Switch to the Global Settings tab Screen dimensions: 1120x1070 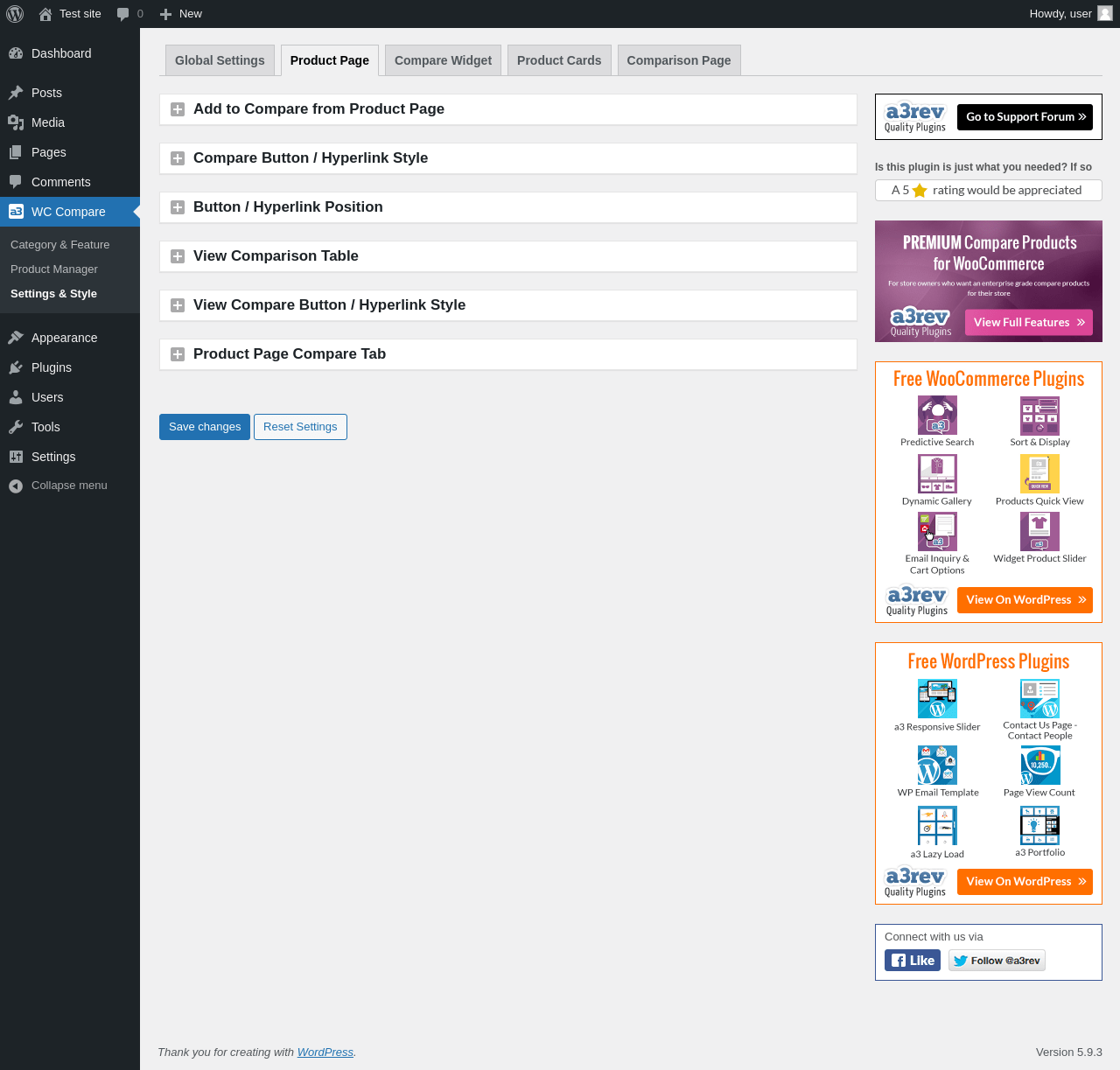[x=220, y=60]
